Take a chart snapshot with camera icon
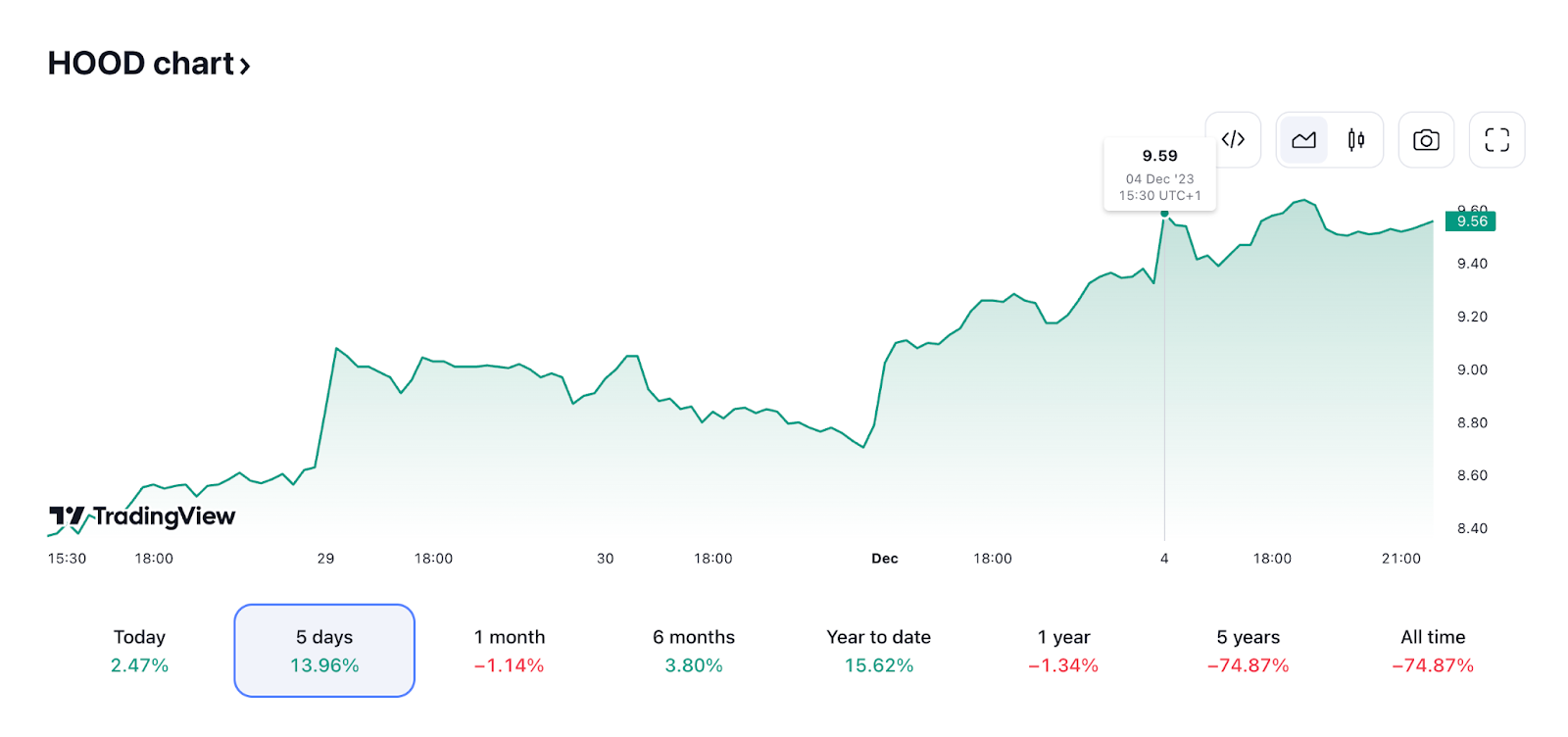Viewport: 1568px width, 737px height. coord(1426,140)
